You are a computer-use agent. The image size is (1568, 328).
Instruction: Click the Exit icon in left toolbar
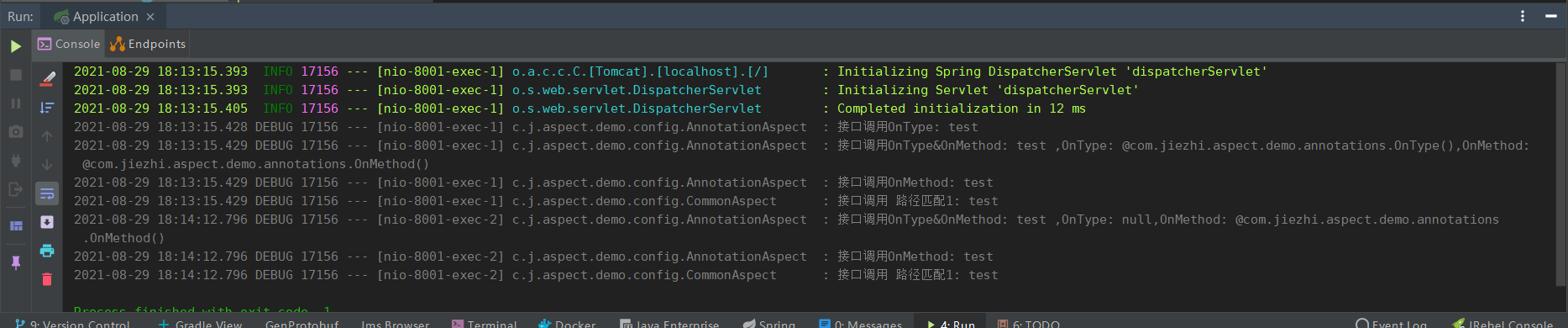(x=15, y=189)
